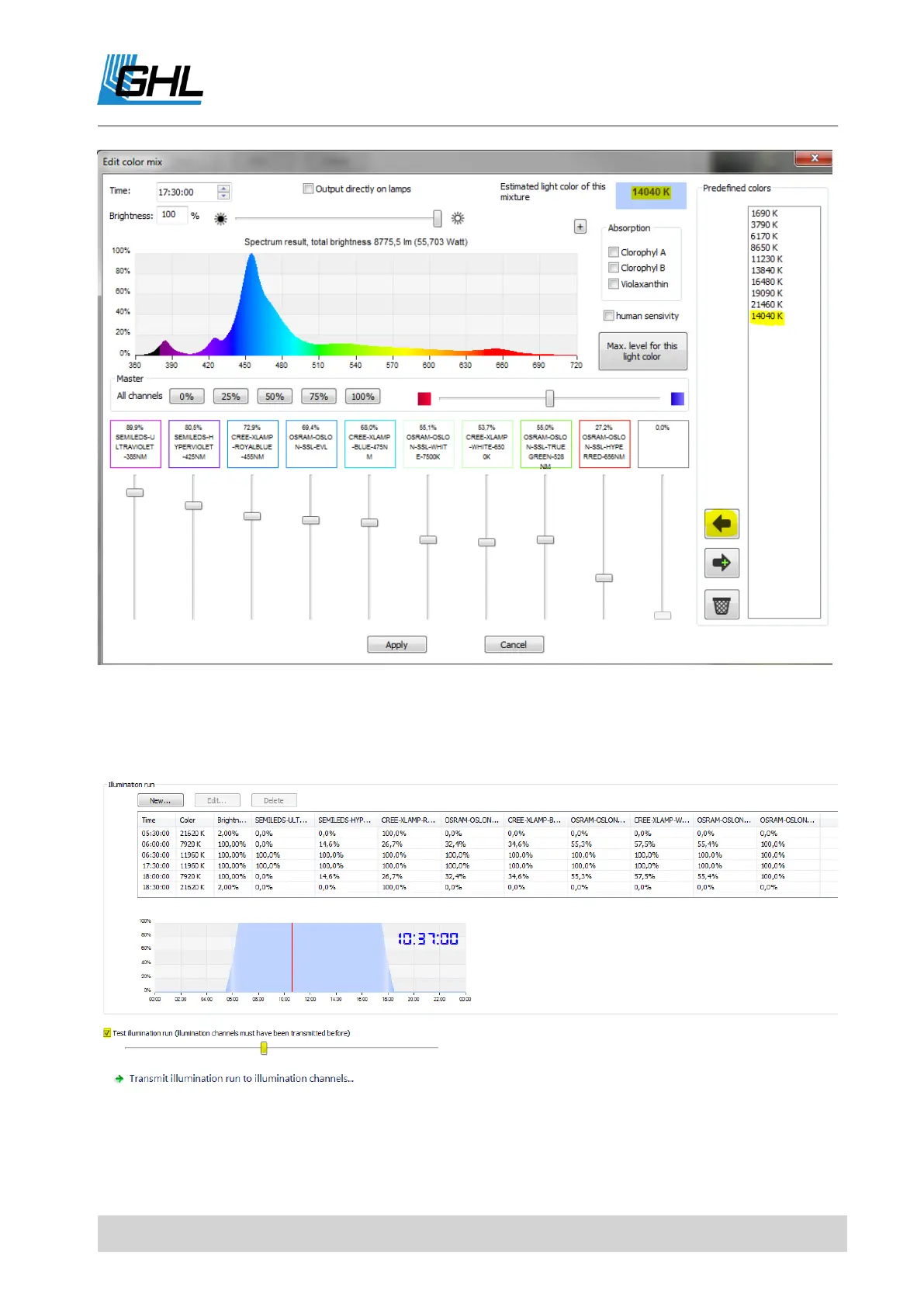Set all channels to 50%
This screenshot has height=1307, width=924.
(275, 397)
